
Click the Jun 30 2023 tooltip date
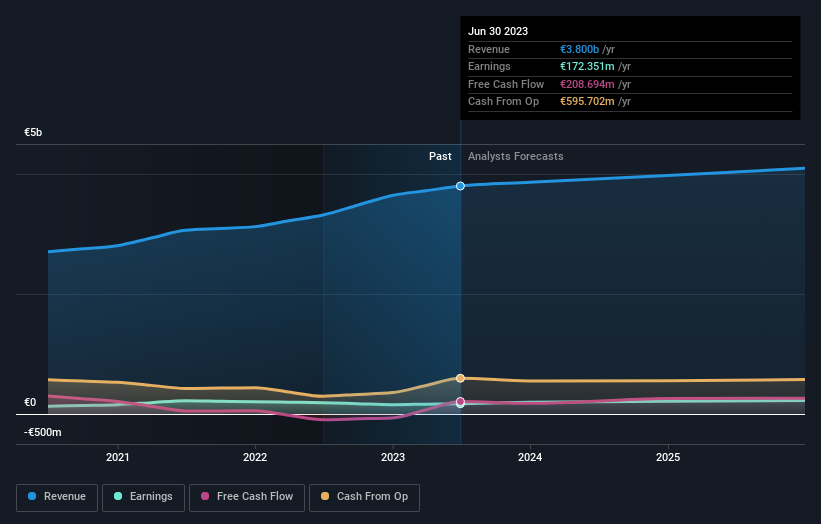click(498, 31)
